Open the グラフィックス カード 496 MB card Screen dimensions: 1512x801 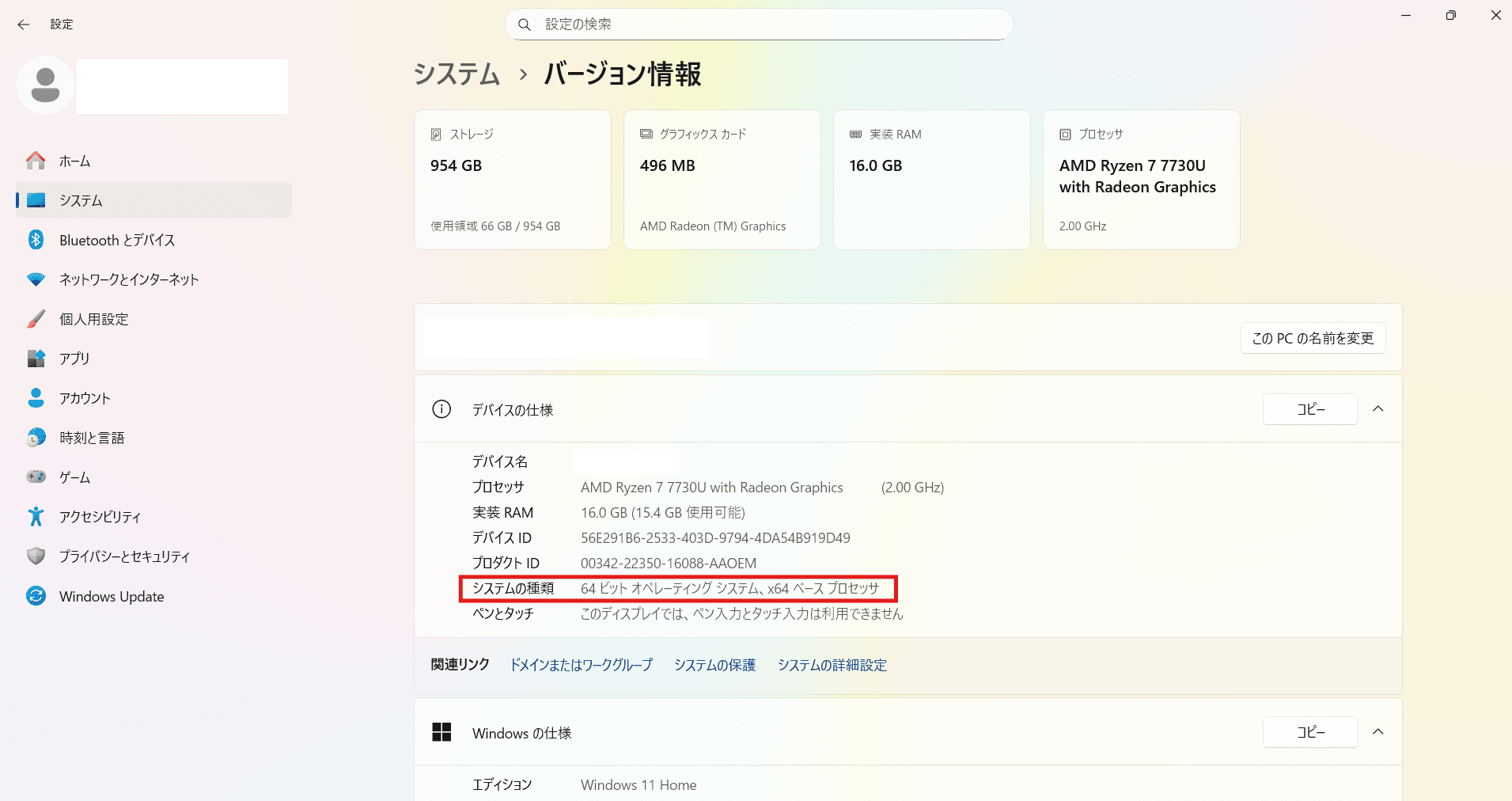tap(722, 180)
